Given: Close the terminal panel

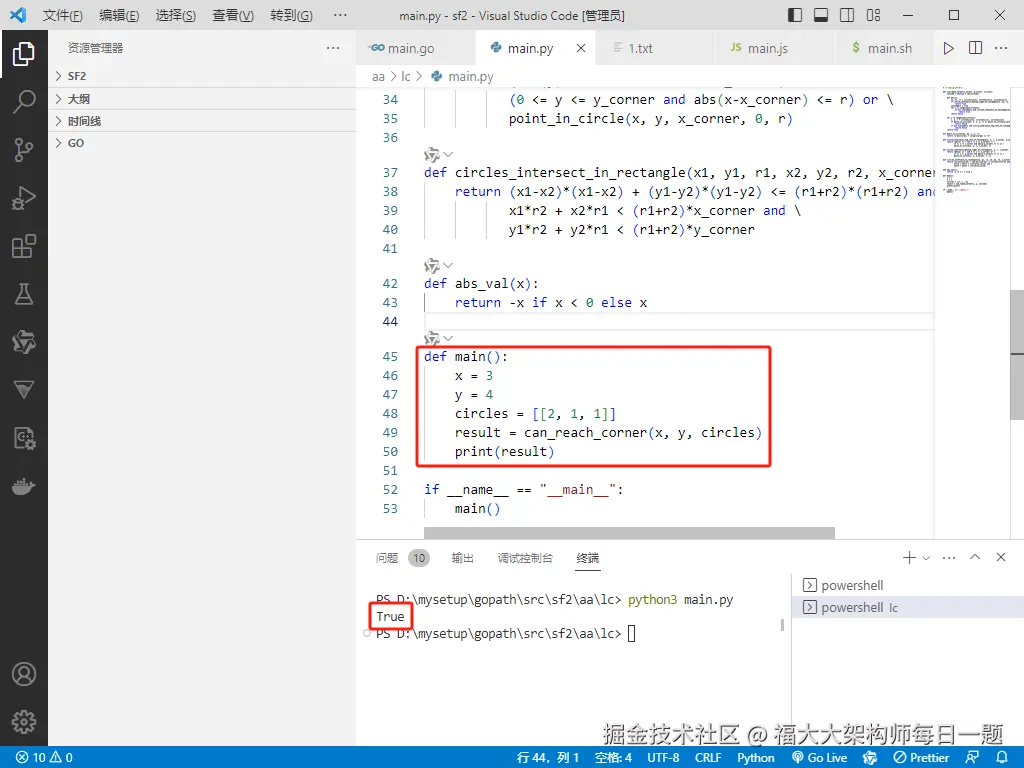Looking at the screenshot, I should 1000,557.
